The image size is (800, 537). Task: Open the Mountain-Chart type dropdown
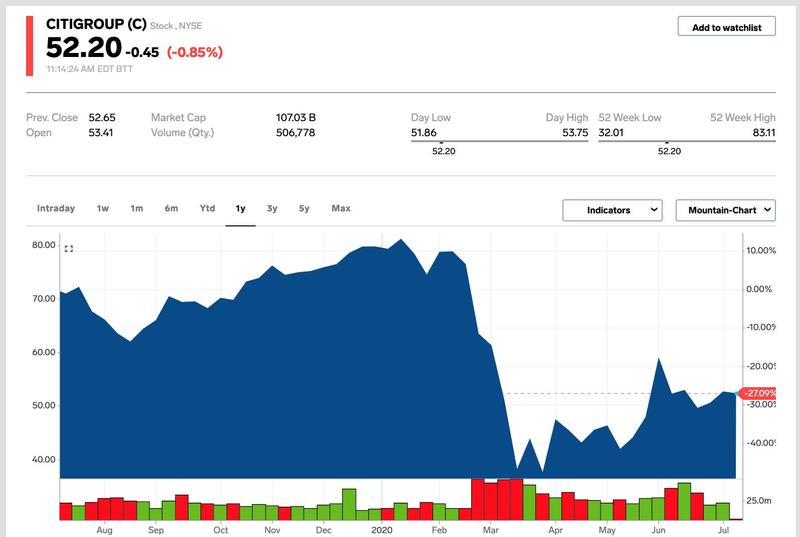coord(726,210)
